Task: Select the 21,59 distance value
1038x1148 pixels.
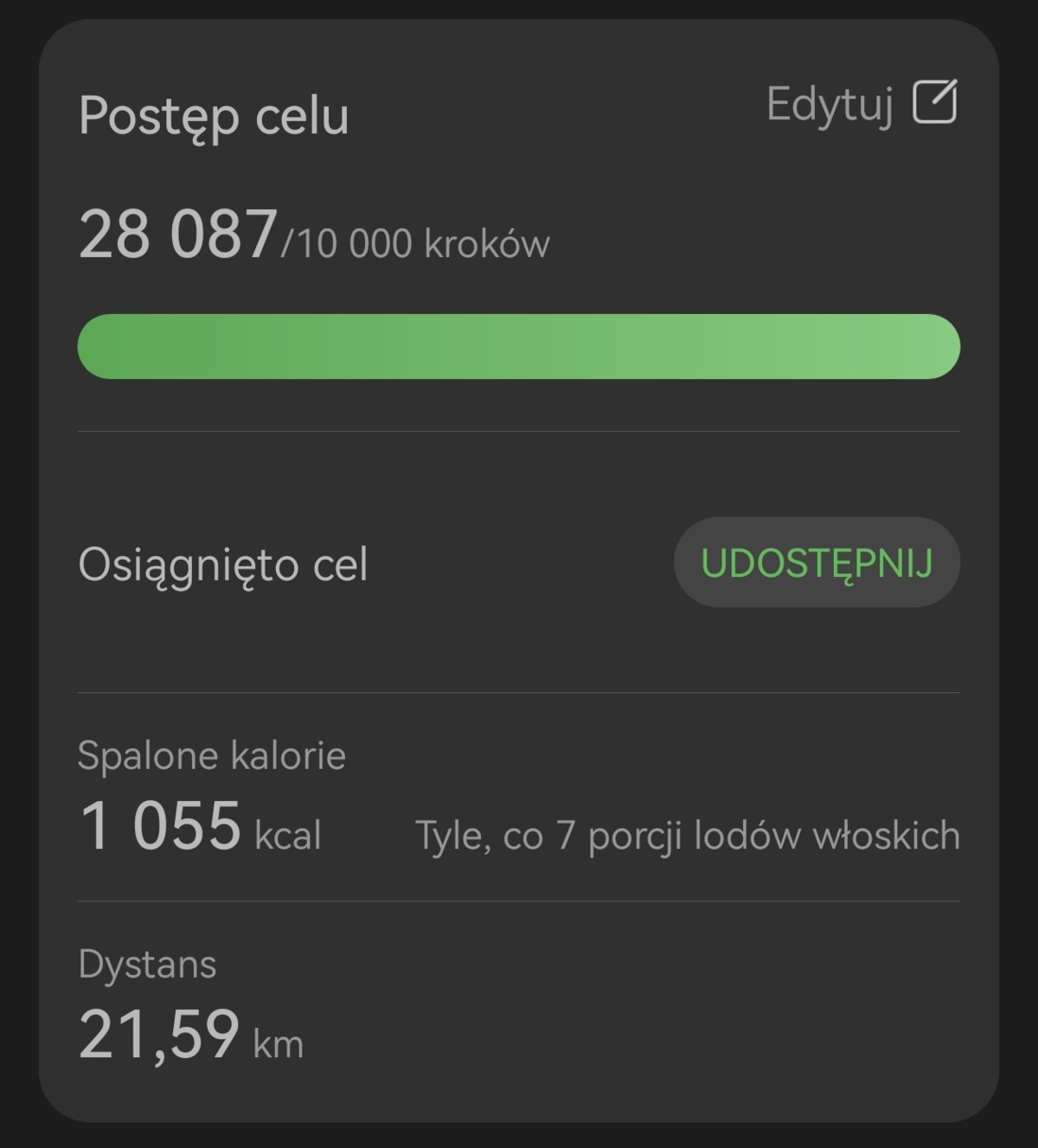Action: [x=159, y=1034]
